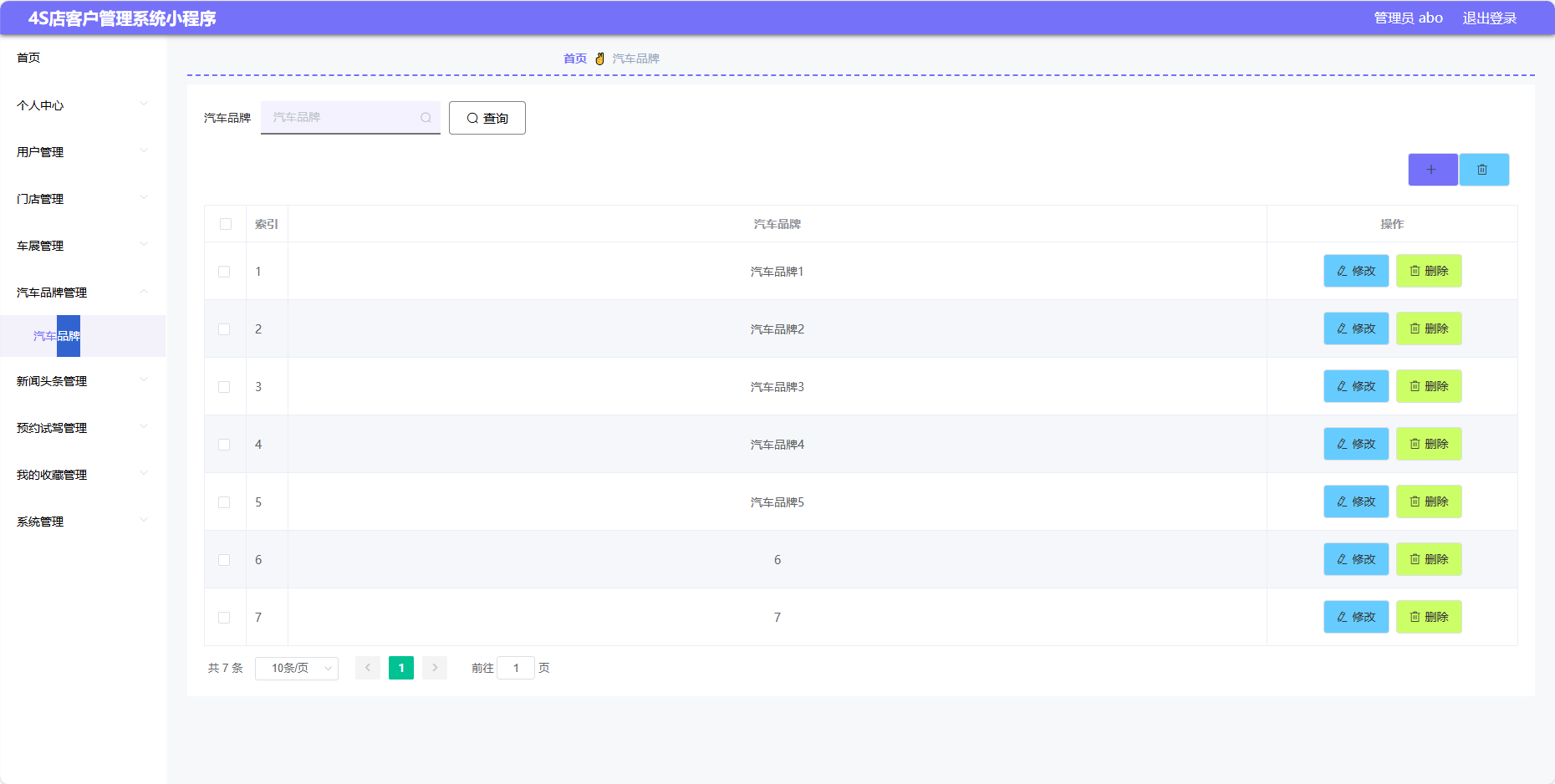Open the 预约试驾管理 submenu
The height and width of the screenshot is (784, 1555).
pos(83,428)
